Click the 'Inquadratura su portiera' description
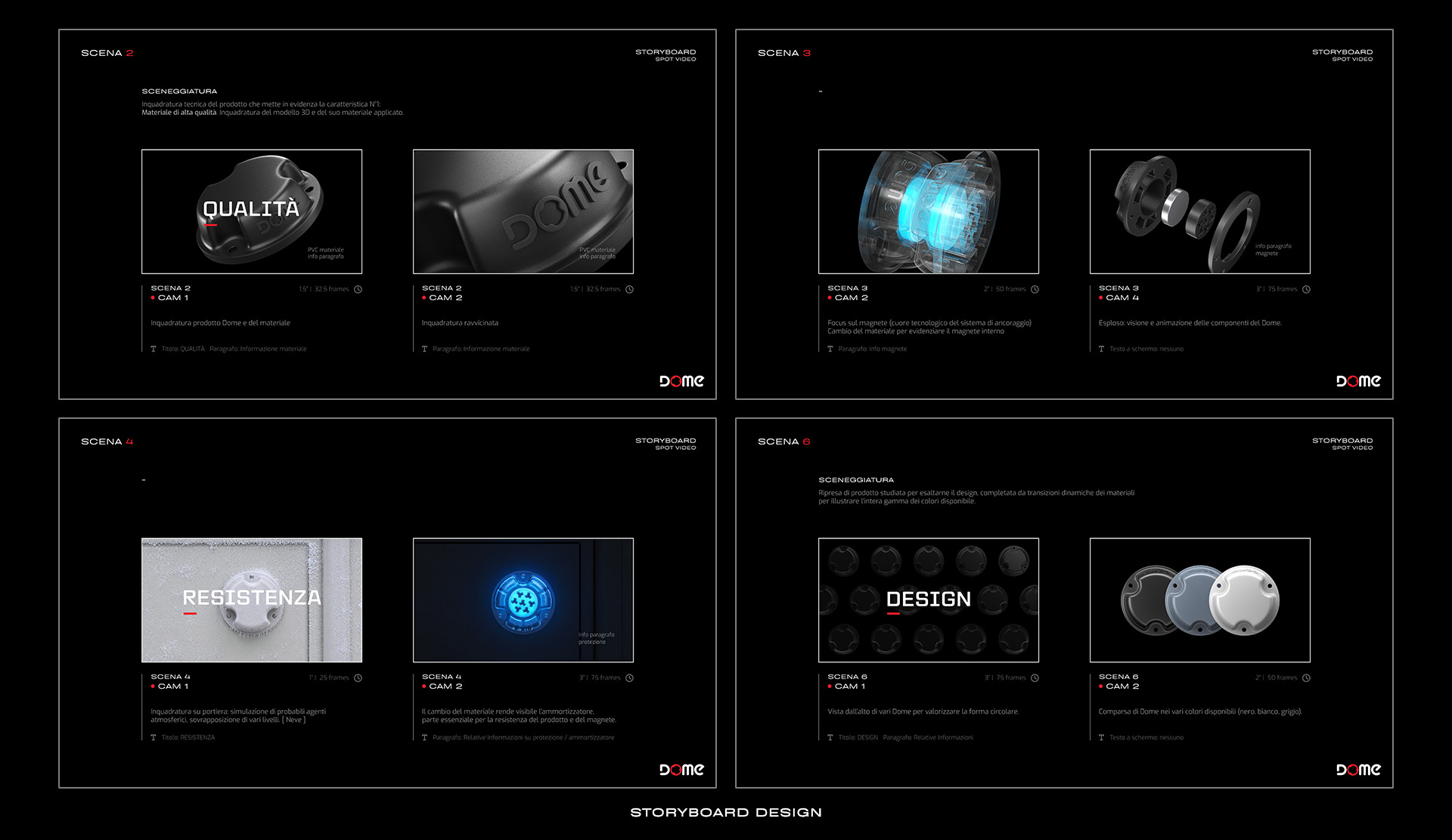Image resolution: width=1452 pixels, height=840 pixels. [x=238, y=715]
